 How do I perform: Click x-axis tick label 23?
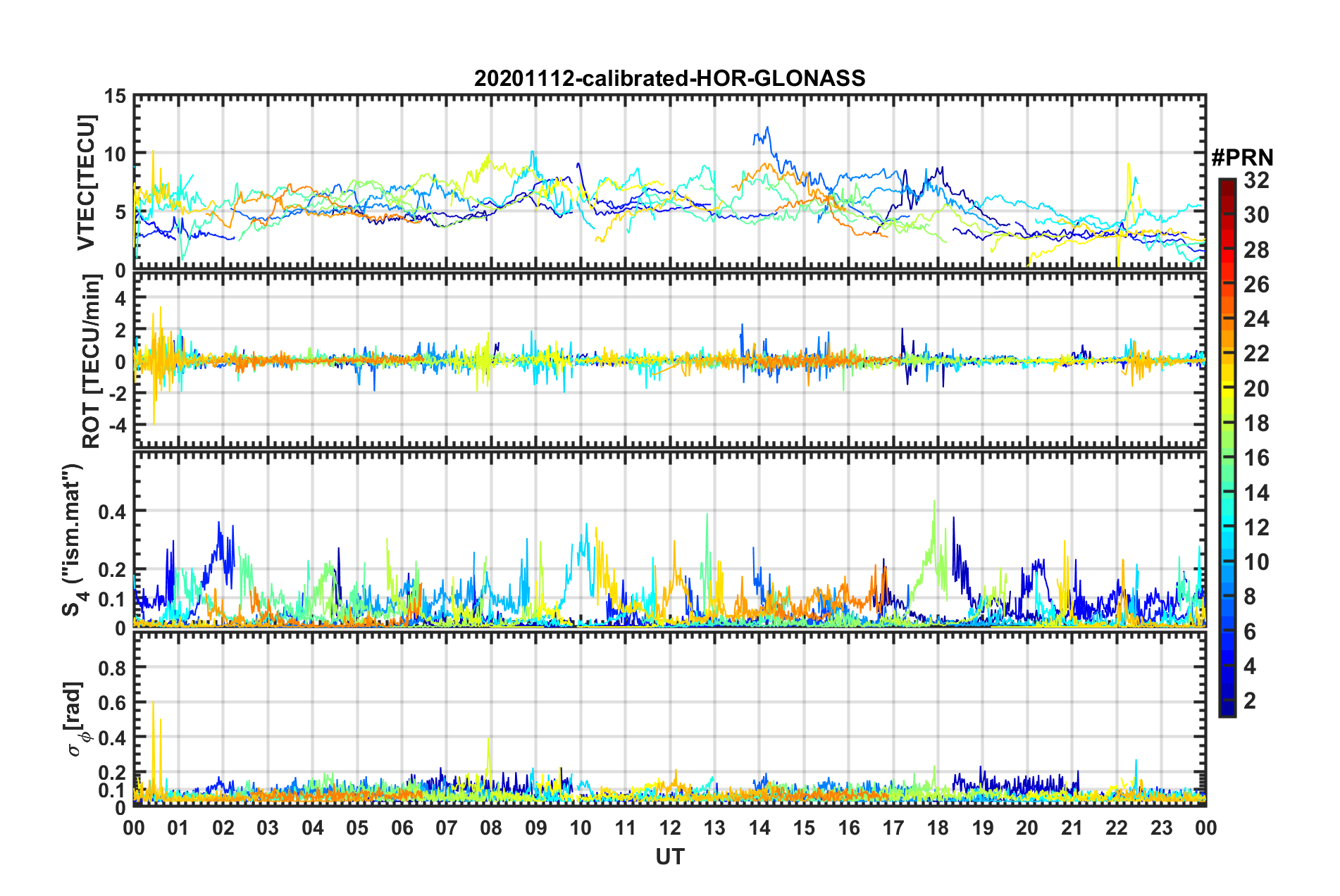[1161, 828]
